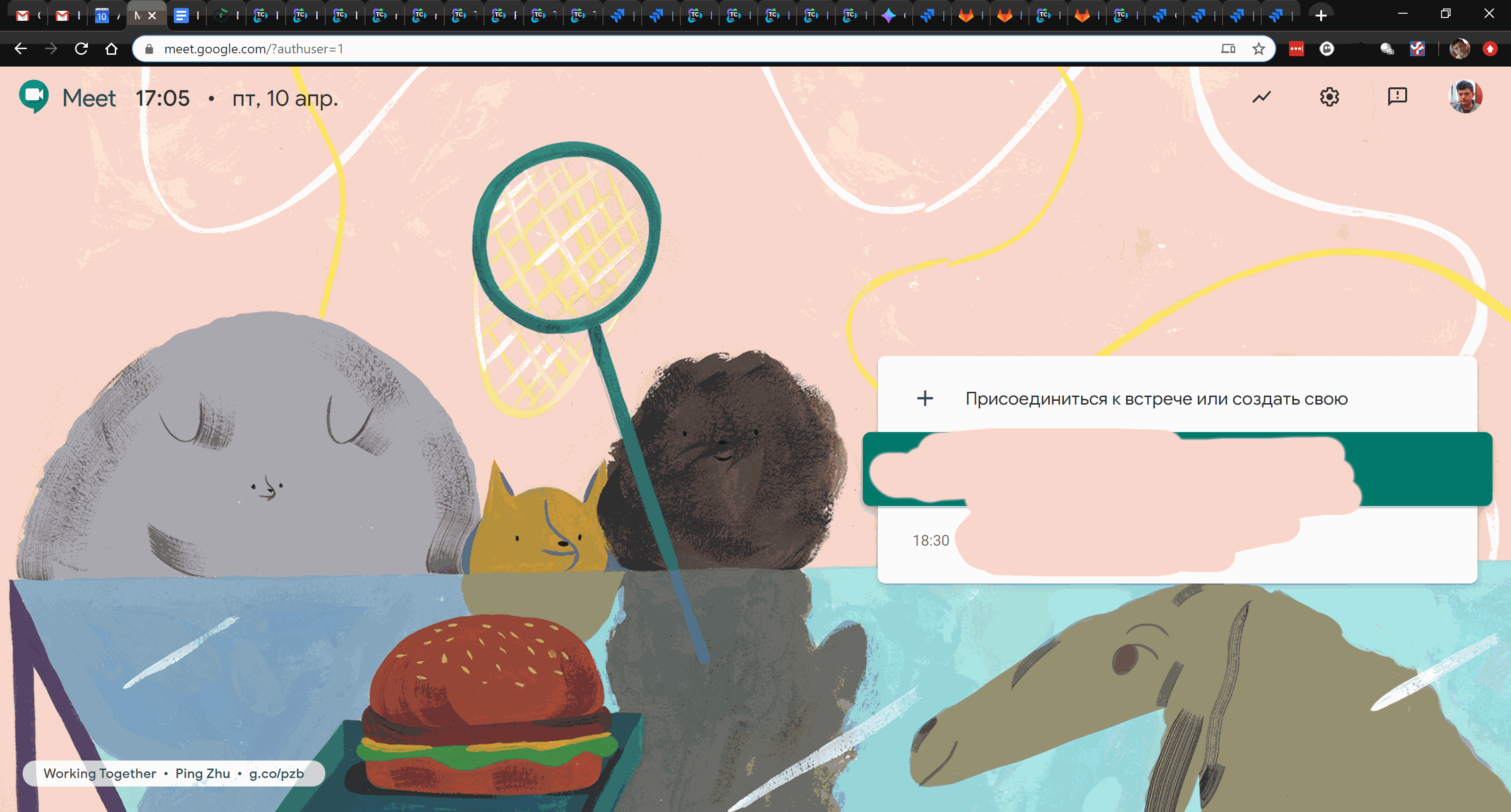
Task: Click the red Chrome update arrow icon
Action: (x=1490, y=49)
